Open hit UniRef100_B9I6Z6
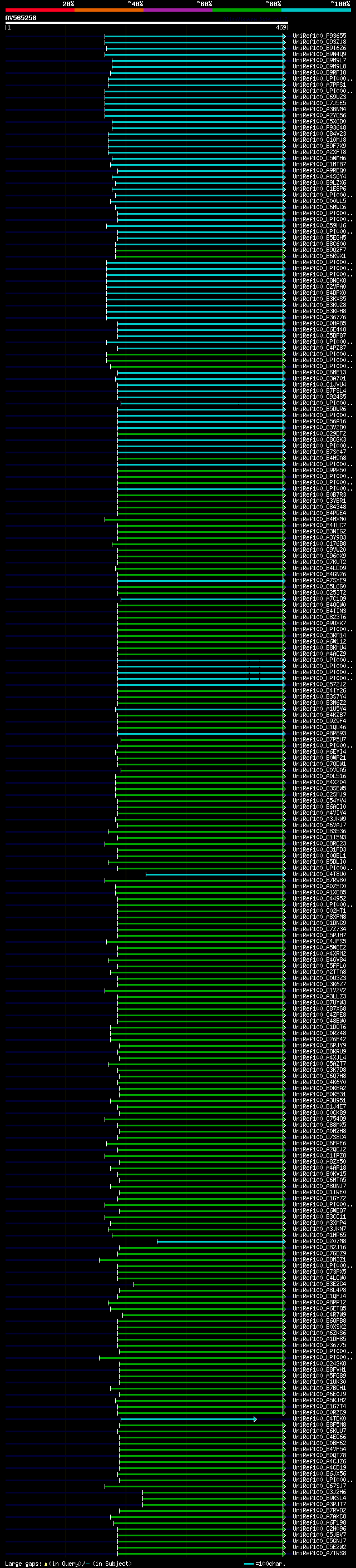Screen dimensions: 356x1568 [319, 48]
